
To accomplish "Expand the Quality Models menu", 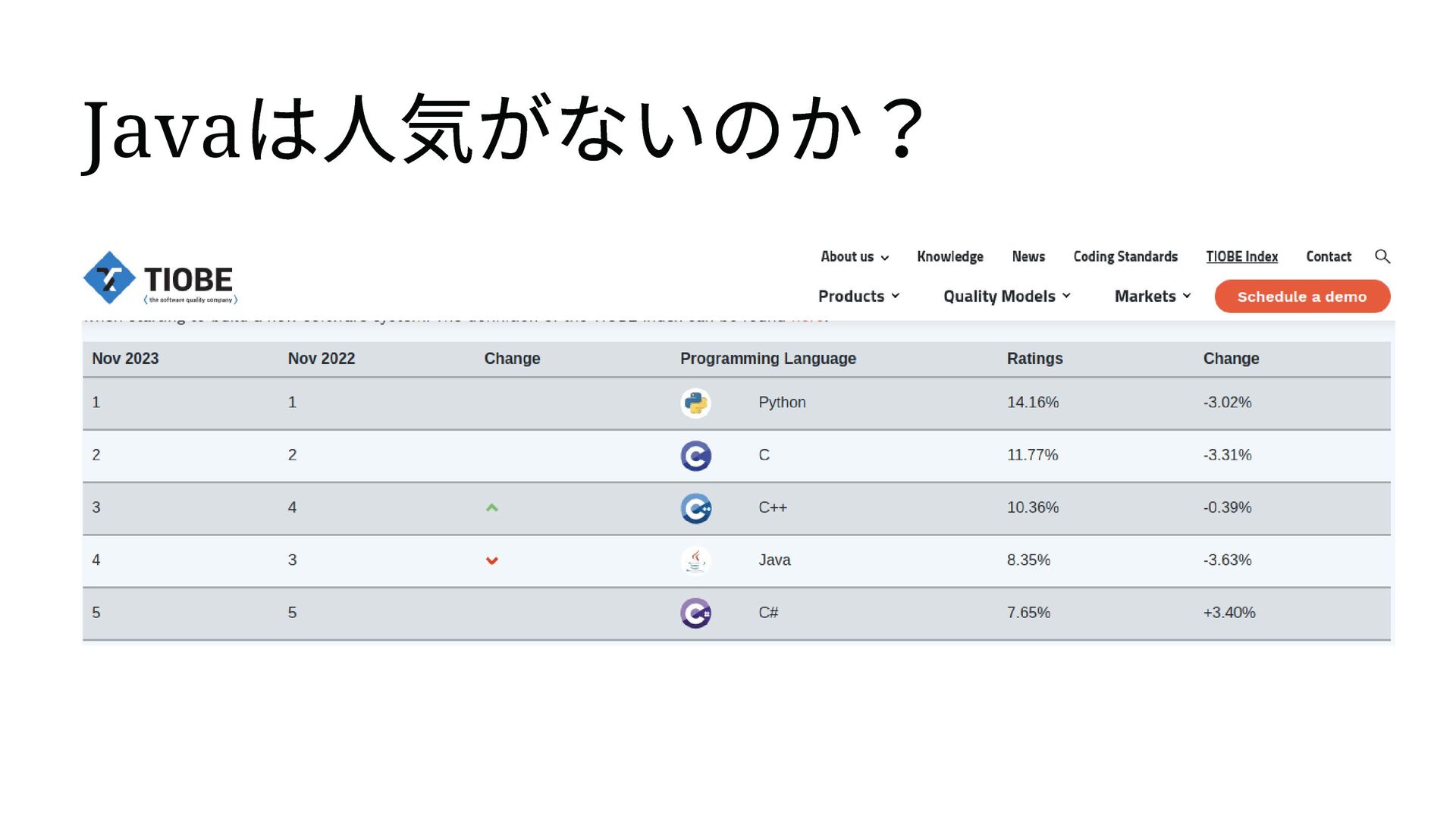I will (x=1007, y=297).
